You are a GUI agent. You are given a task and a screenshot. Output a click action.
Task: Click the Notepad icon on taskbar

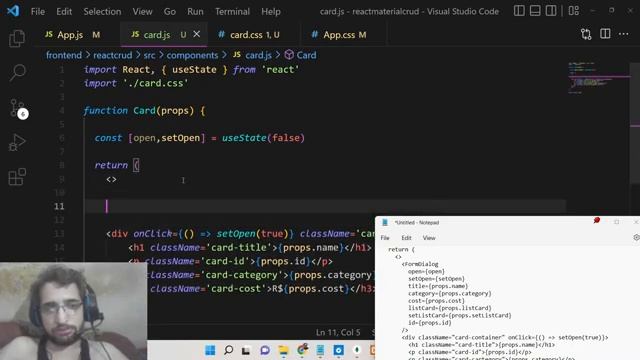(320, 350)
